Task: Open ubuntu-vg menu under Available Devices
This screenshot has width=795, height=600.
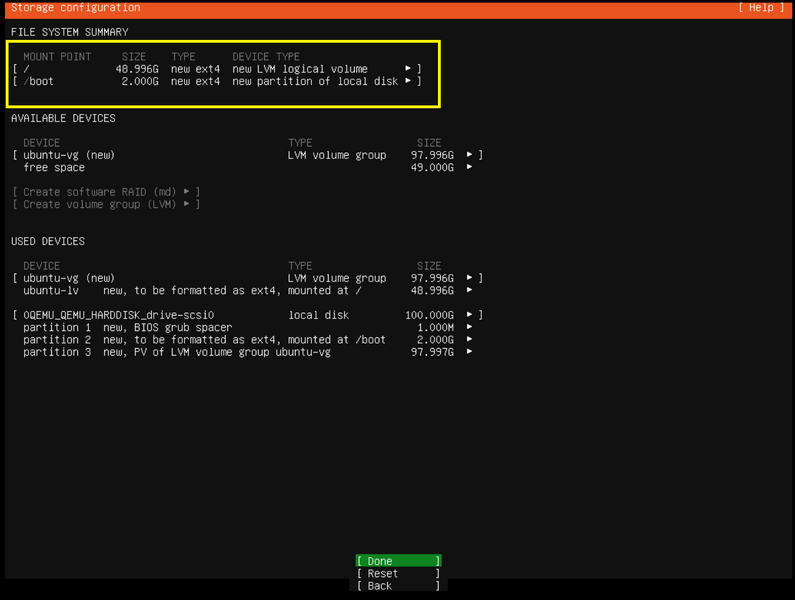Action: pos(470,155)
